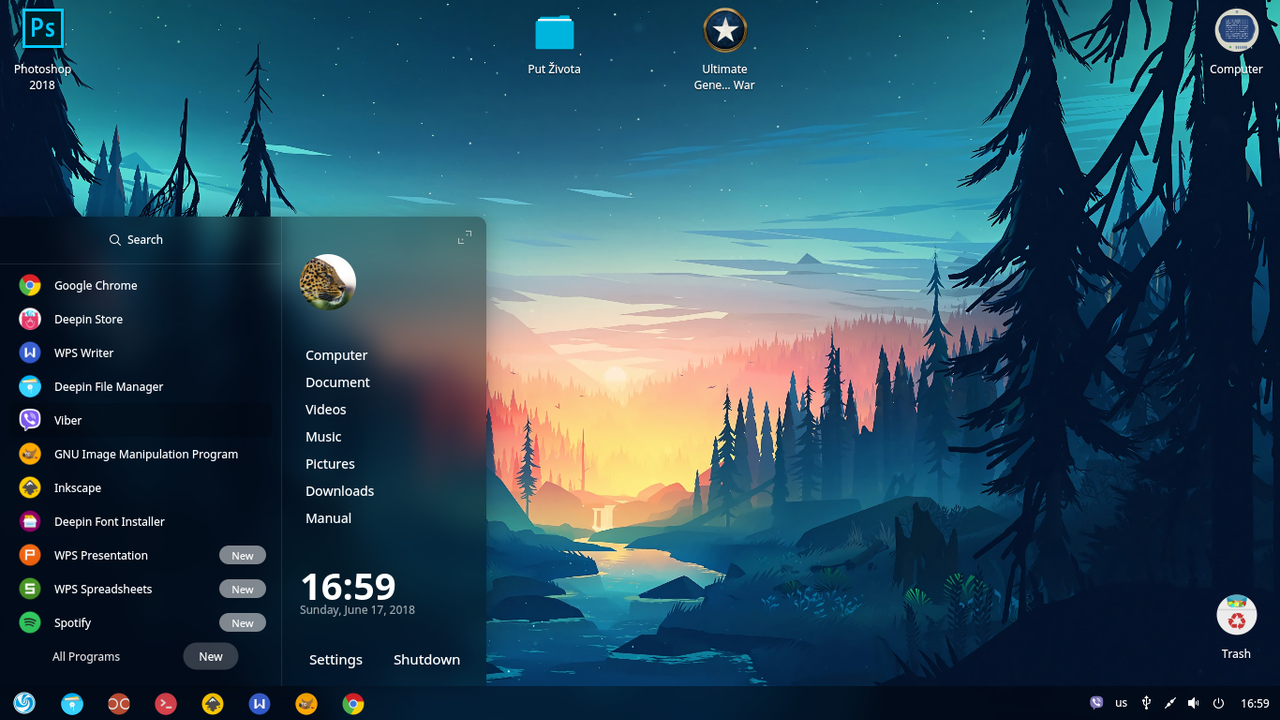Click the leopard user avatar

click(x=328, y=282)
